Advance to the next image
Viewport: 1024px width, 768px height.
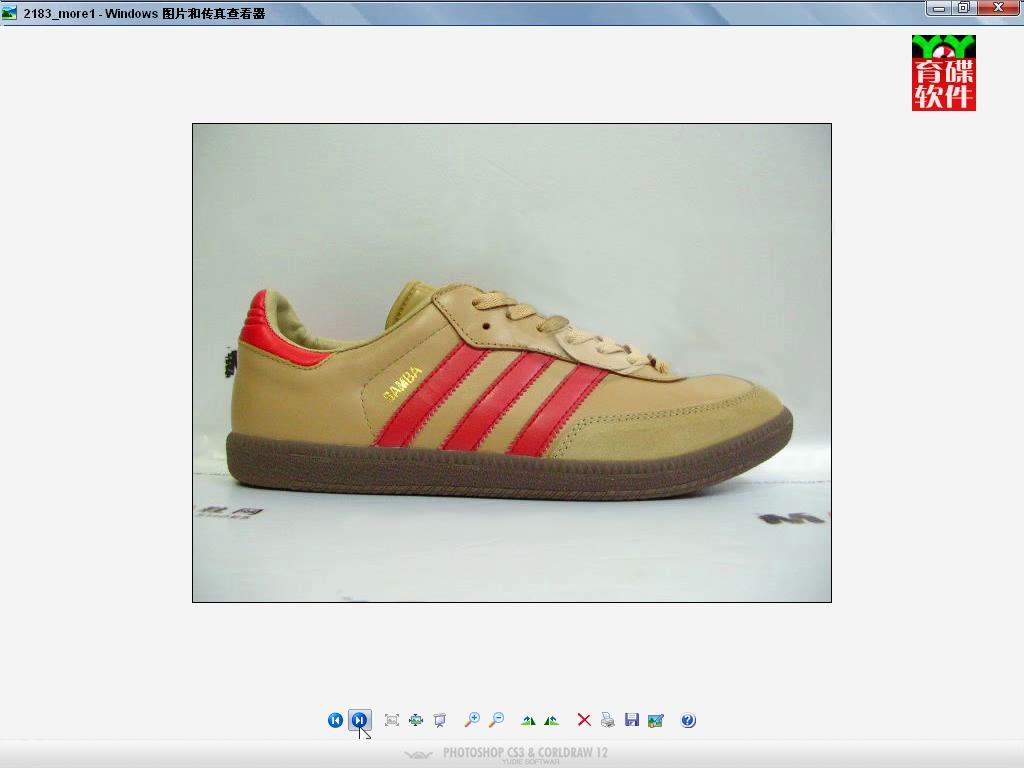point(359,720)
